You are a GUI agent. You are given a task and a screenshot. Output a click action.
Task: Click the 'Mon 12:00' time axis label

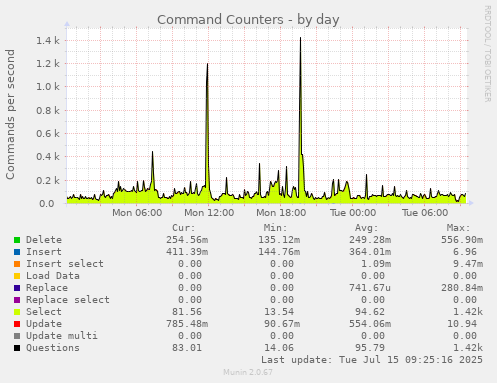click(209, 213)
